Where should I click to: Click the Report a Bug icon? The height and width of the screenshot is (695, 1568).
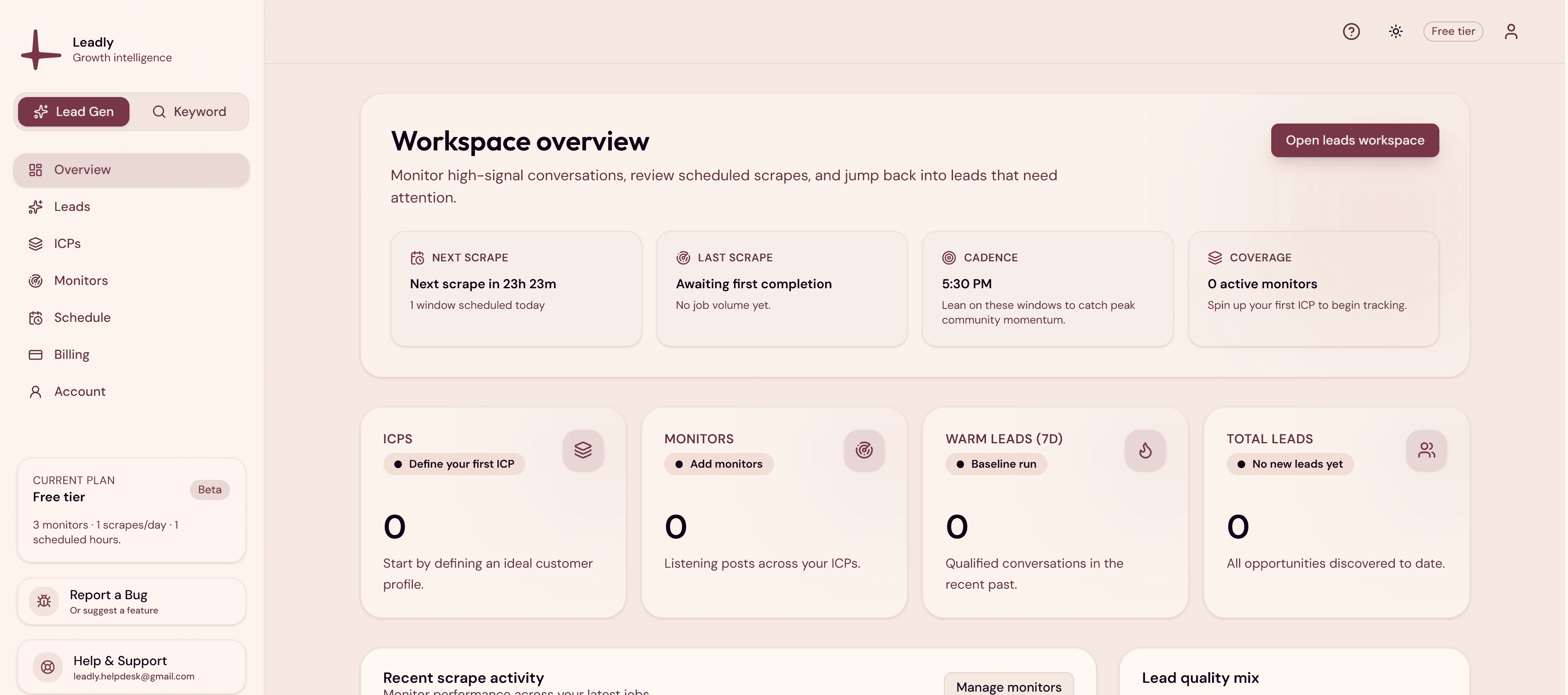click(44, 601)
